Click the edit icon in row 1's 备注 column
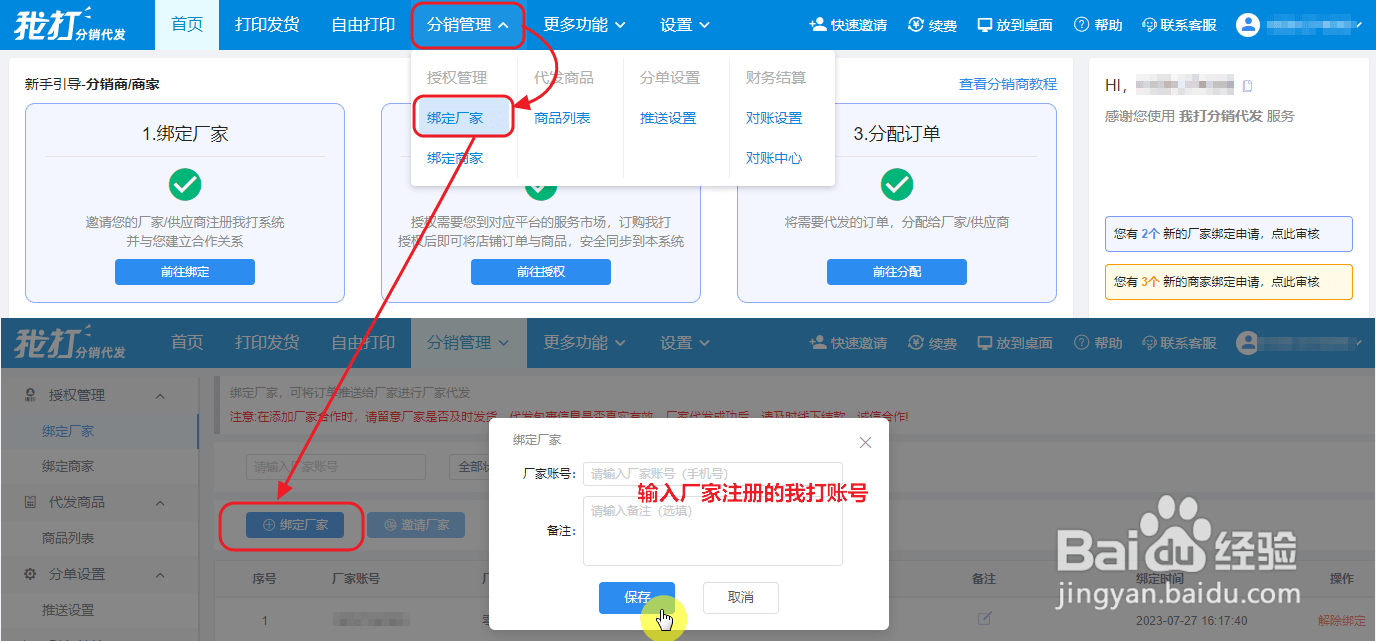This screenshot has width=1376, height=641. (x=984, y=619)
